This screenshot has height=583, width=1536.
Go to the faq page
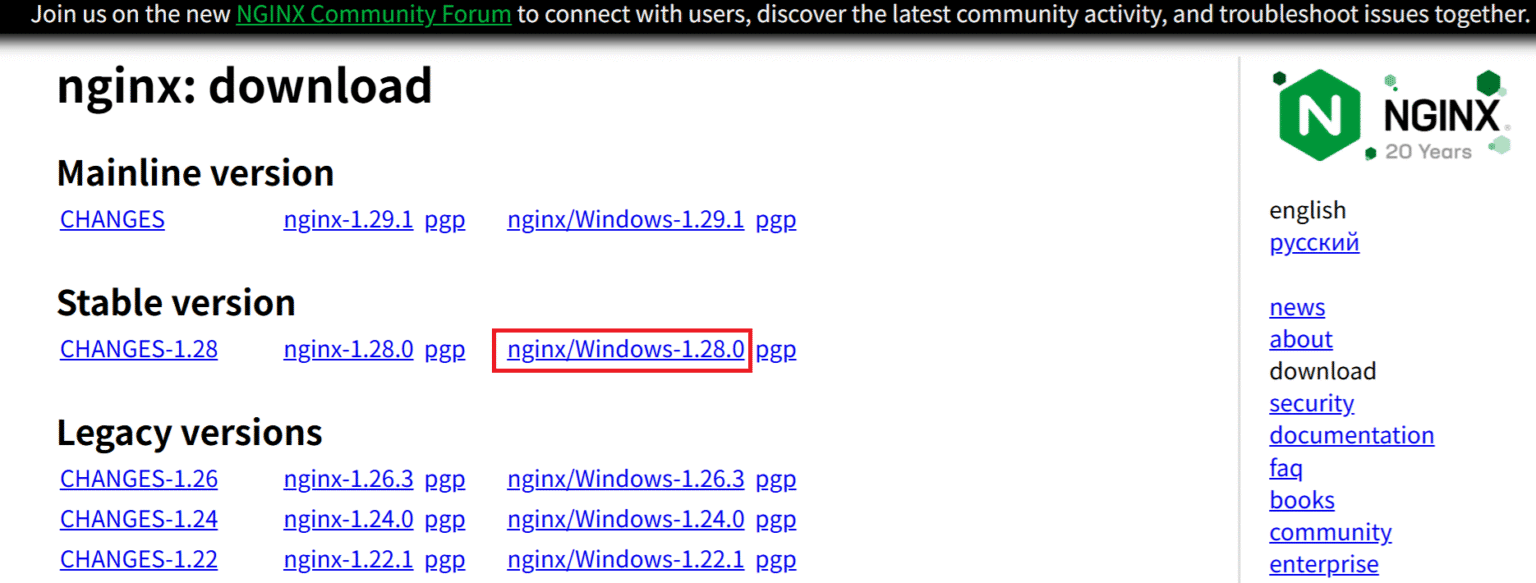coord(1286,467)
